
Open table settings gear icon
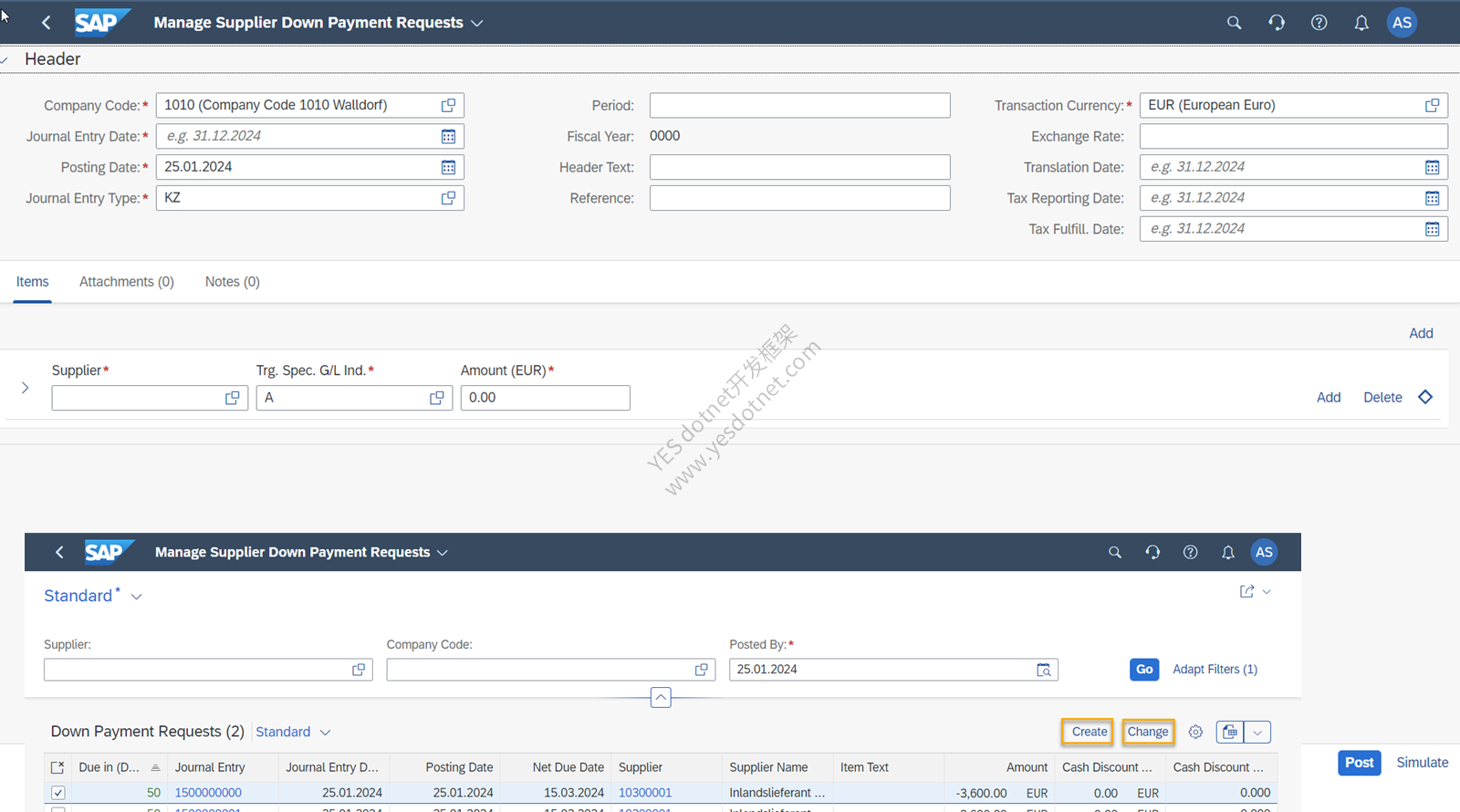[1195, 732]
